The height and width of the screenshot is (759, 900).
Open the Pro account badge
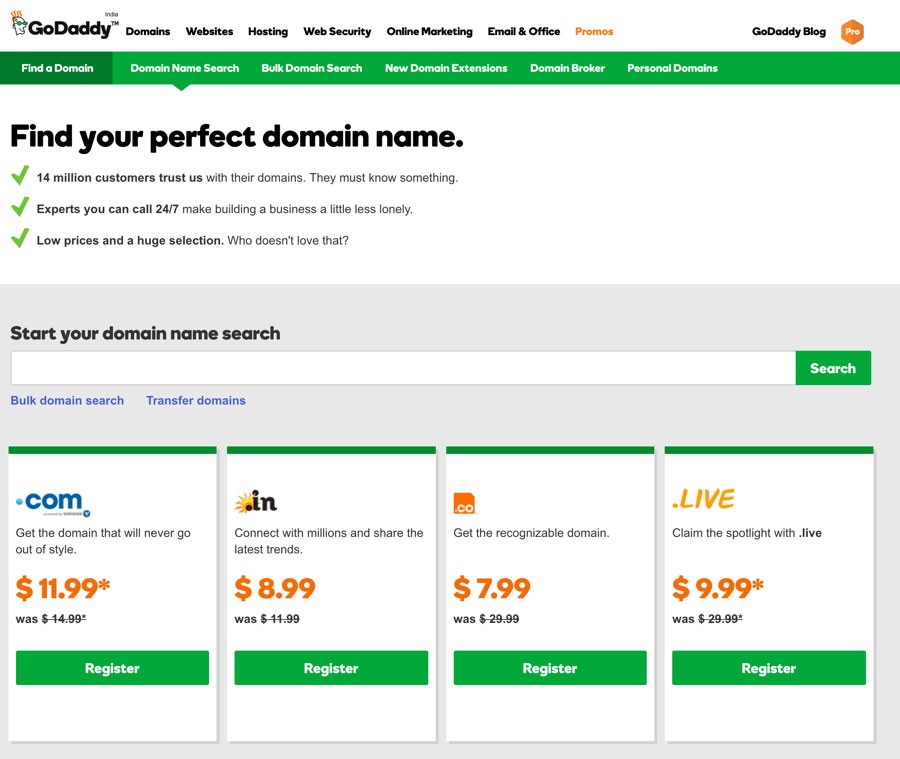click(x=853, y=32)
